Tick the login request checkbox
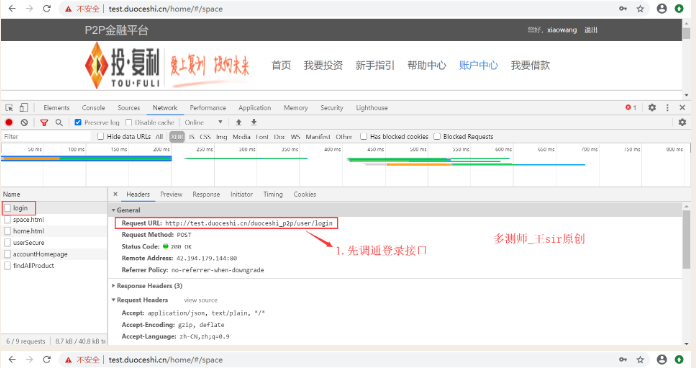 coord(8,208)
